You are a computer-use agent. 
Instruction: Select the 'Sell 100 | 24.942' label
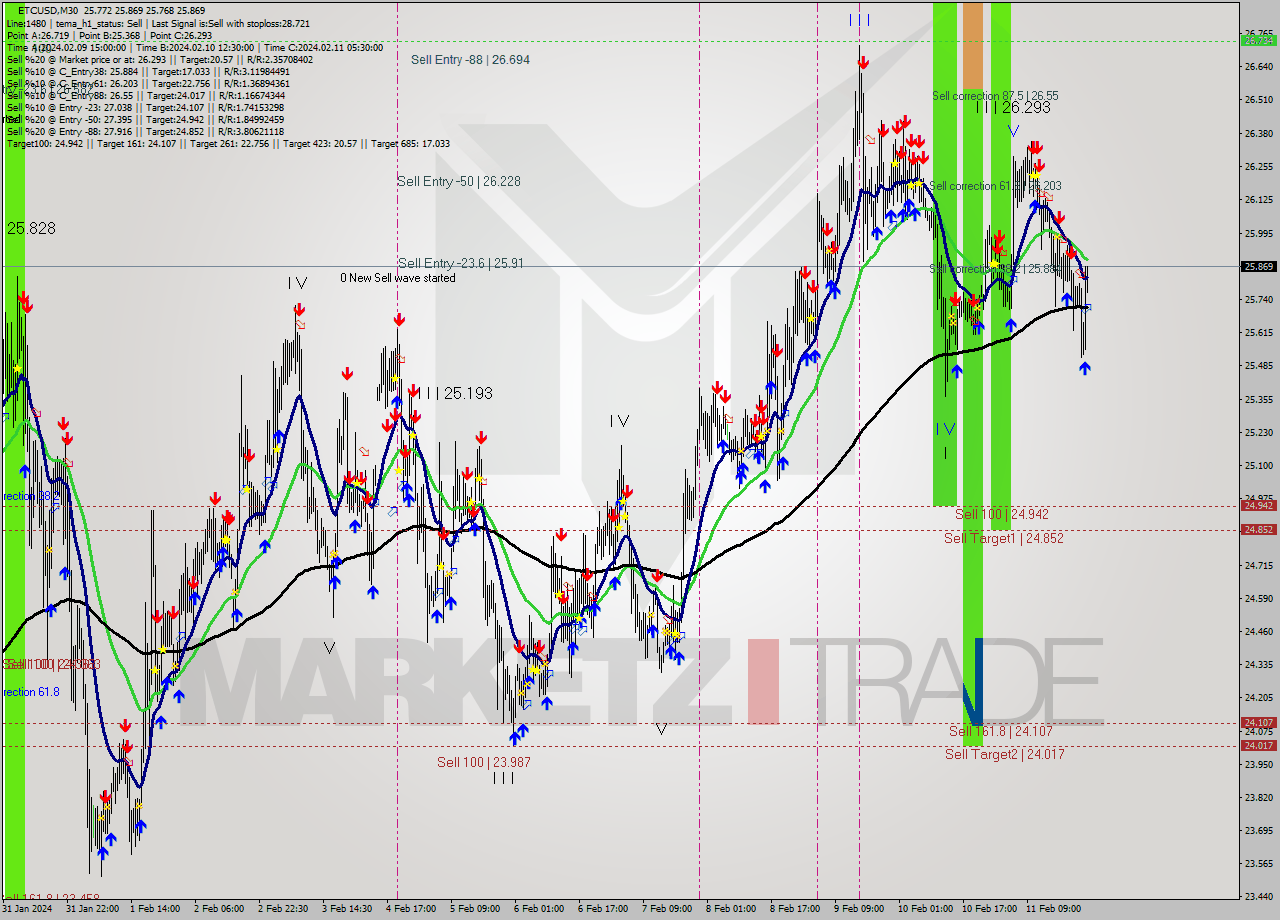(1002, 514)
